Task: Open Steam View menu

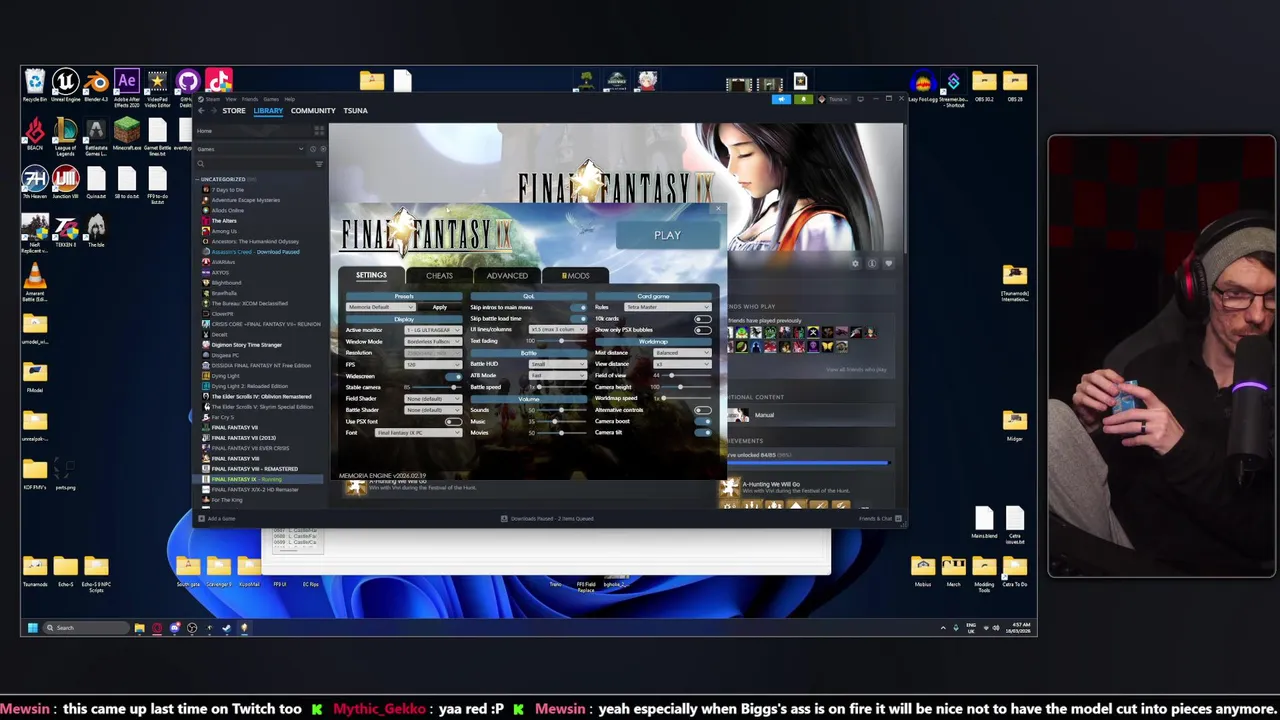Action: [x=231, y=99]
